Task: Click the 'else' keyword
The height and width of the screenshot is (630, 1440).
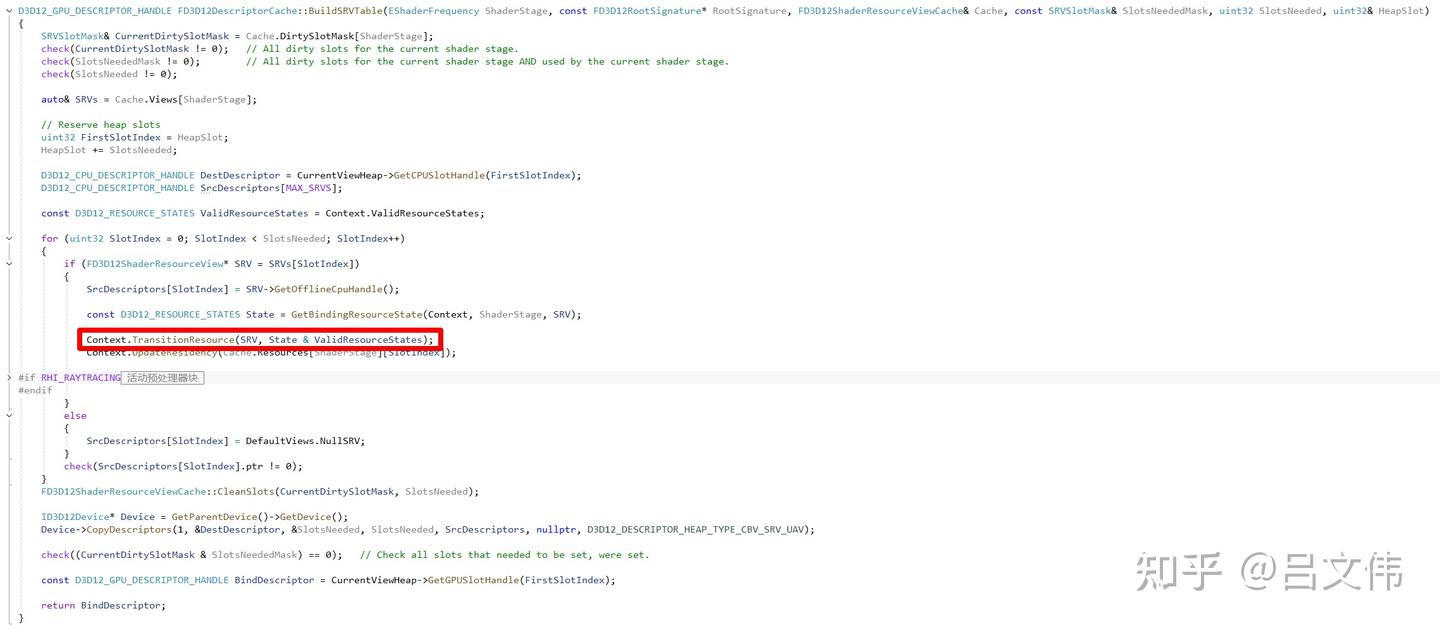Action: (75, 415)
